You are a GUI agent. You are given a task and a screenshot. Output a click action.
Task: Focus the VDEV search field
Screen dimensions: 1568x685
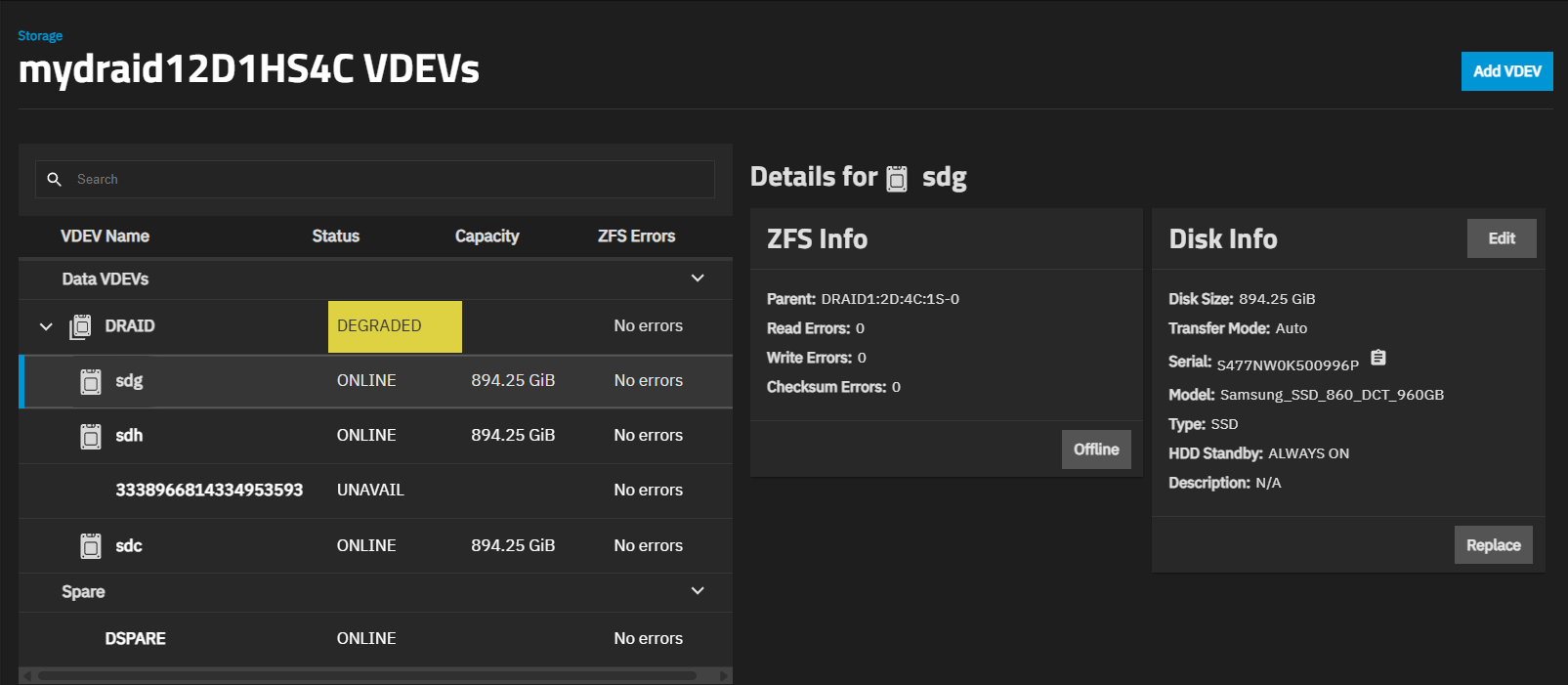point(391,179)
